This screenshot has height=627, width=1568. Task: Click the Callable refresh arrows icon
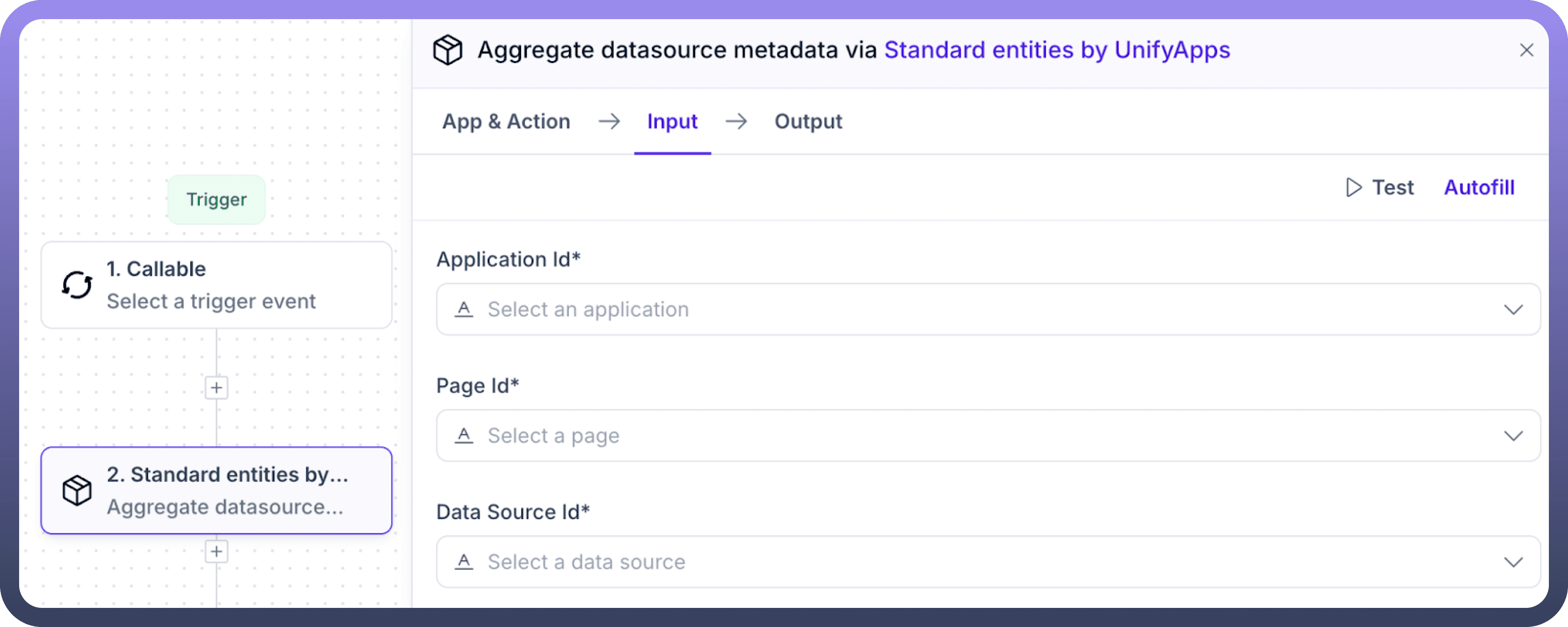coord(77,285)
